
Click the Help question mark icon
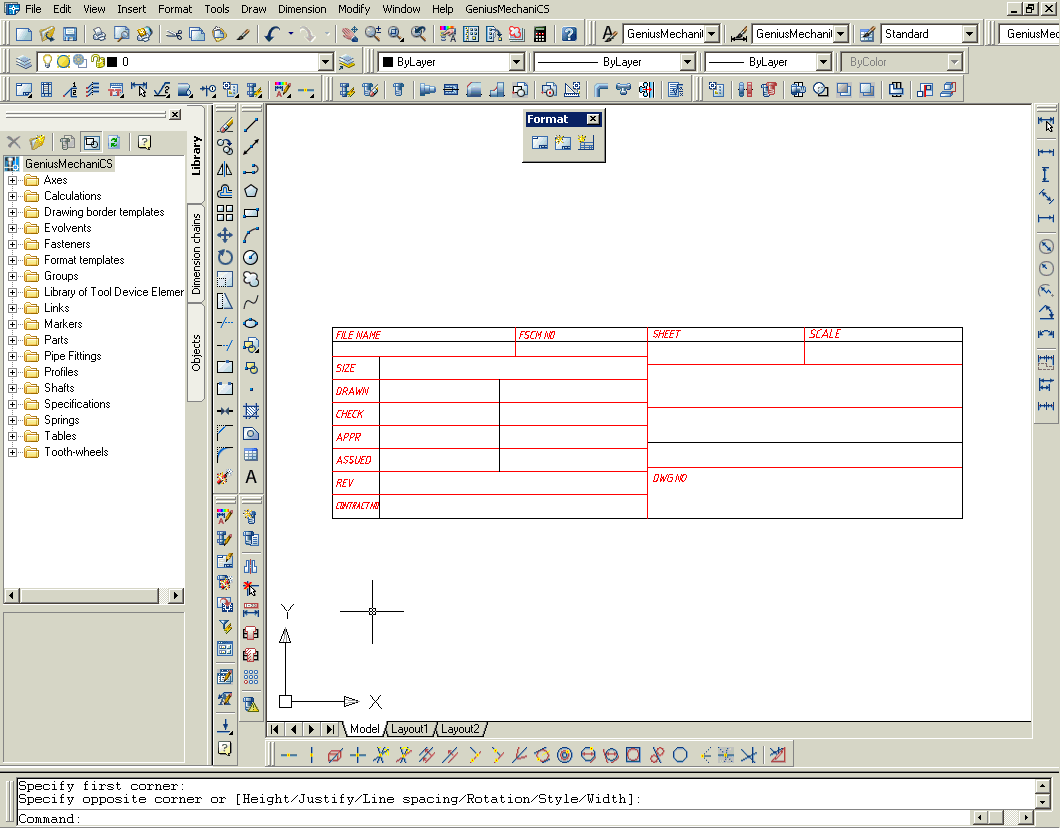569,34
